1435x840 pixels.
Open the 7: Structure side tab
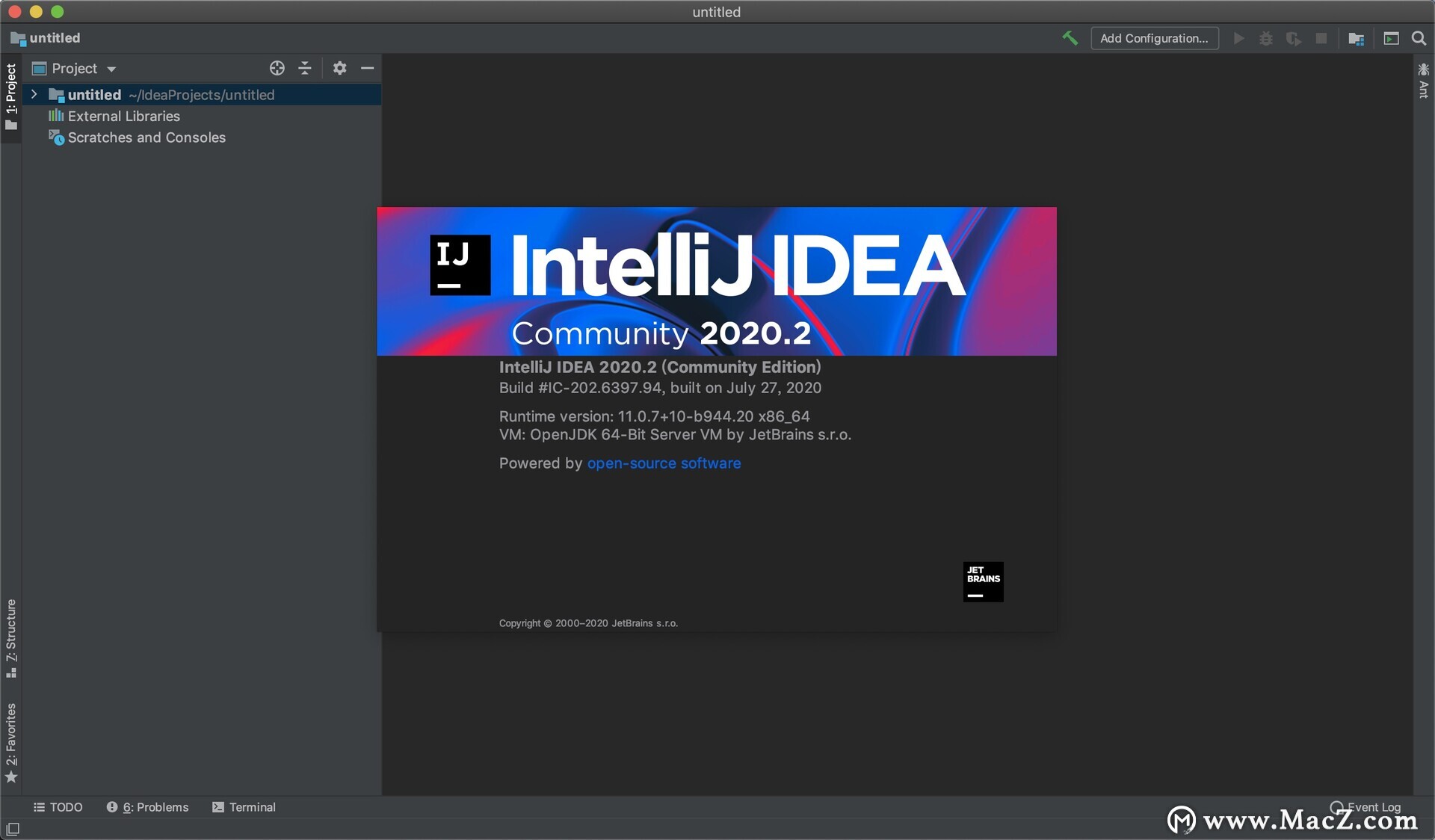(x=10, y=638)
